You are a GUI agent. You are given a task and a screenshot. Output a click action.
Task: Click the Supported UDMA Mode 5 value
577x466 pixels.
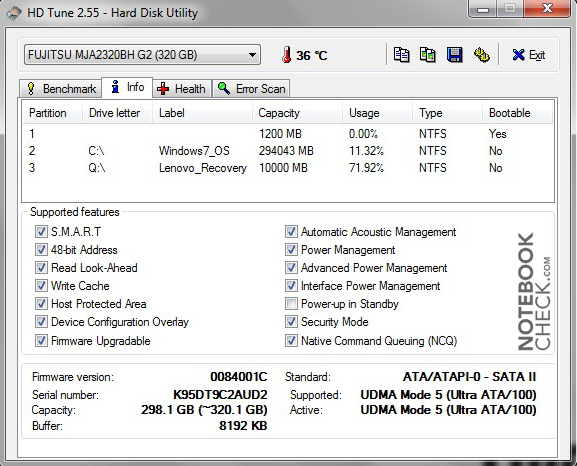[448, 395]
